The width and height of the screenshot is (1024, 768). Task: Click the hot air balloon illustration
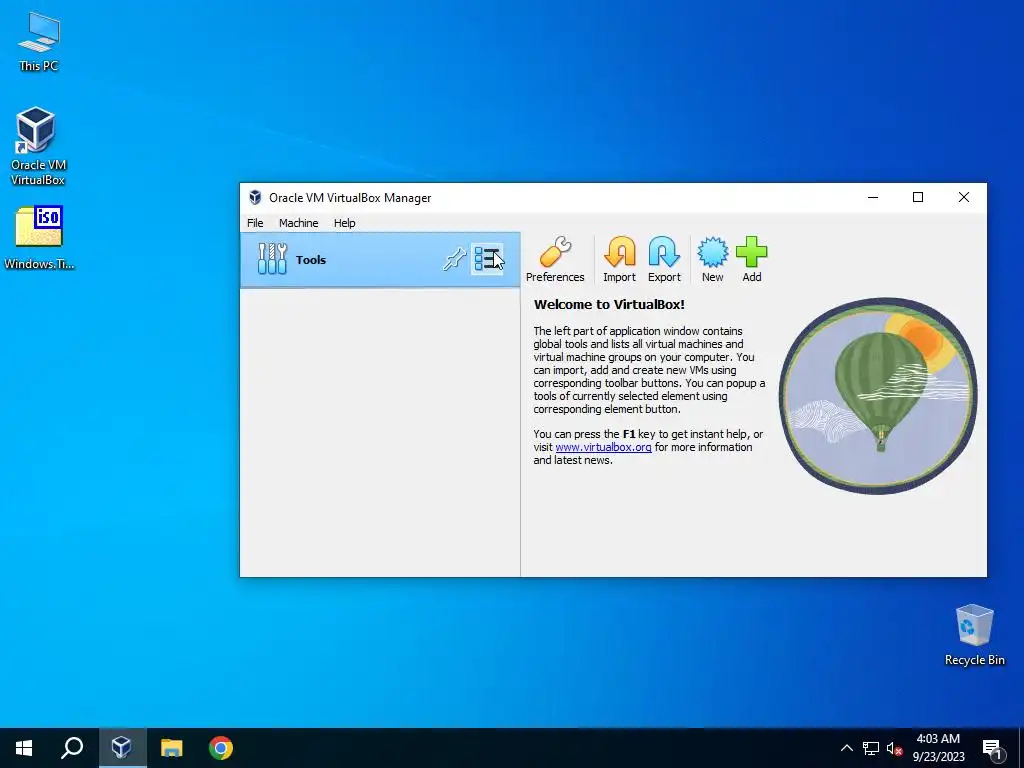pos(878,396)
